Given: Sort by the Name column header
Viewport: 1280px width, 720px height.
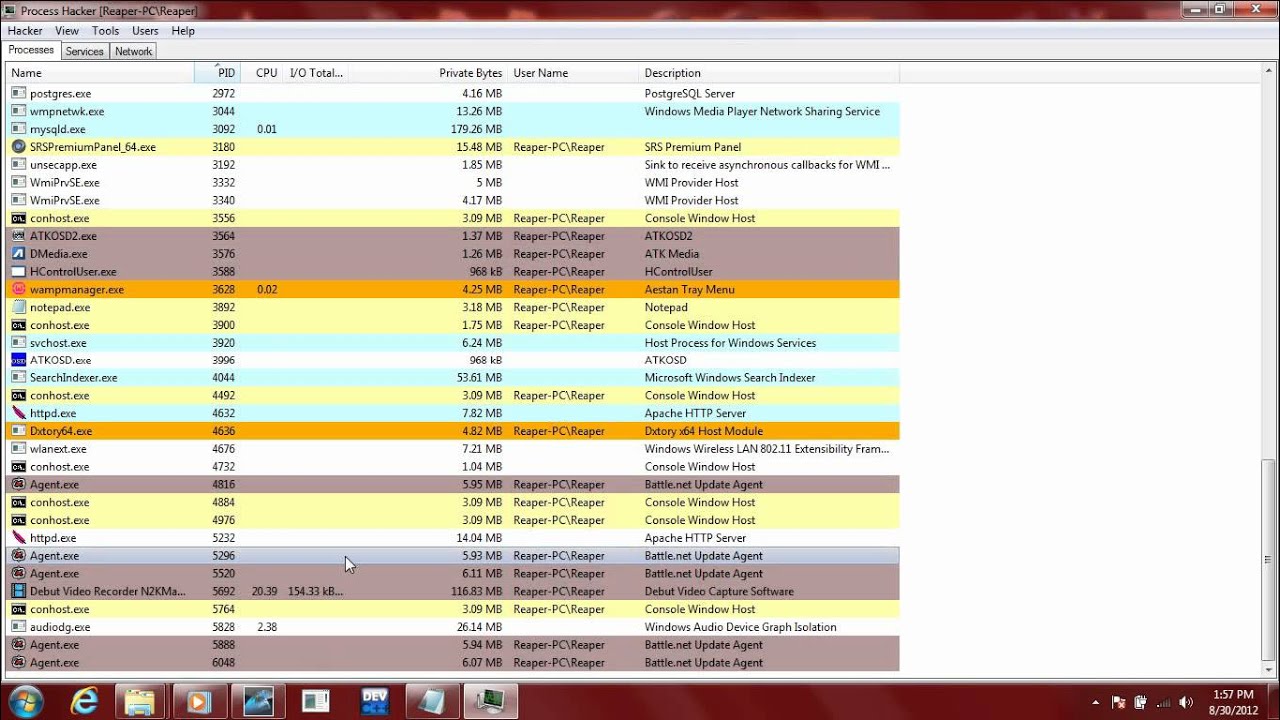Looking at the screenshot, I should pos(101,73).
